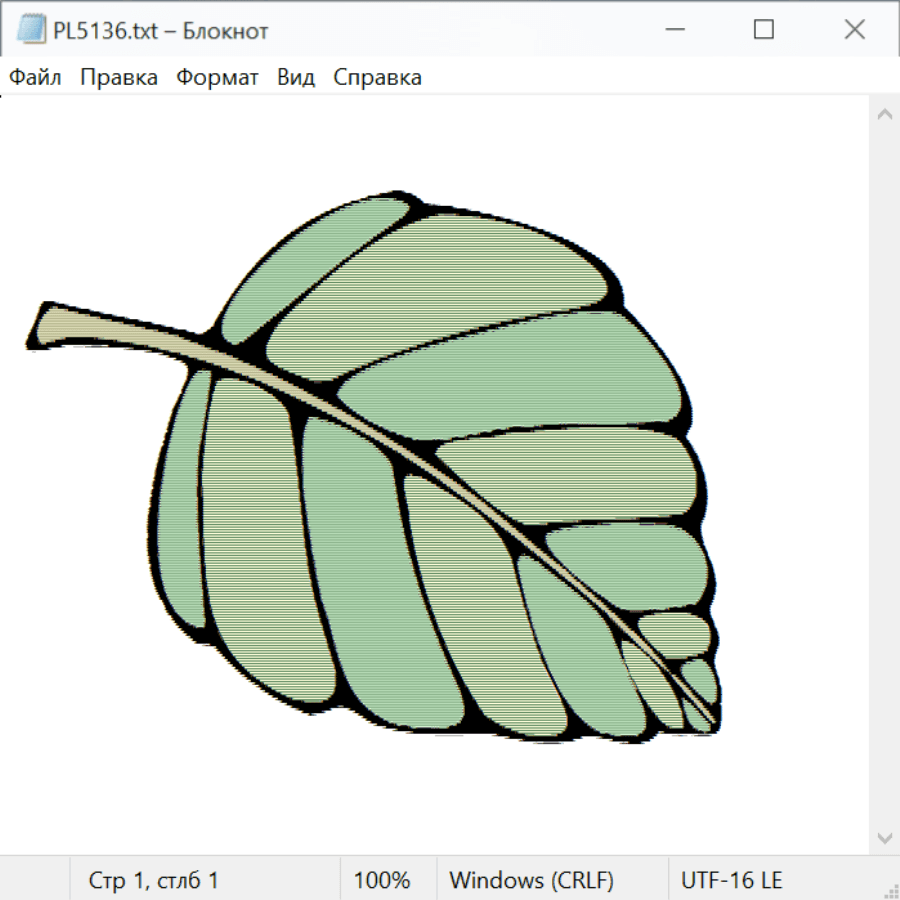Image resolution: width=900 pixels, height=900 pixels.
Task: Click the 100% zoom indicator in the status bar
Action: [382, 881]
